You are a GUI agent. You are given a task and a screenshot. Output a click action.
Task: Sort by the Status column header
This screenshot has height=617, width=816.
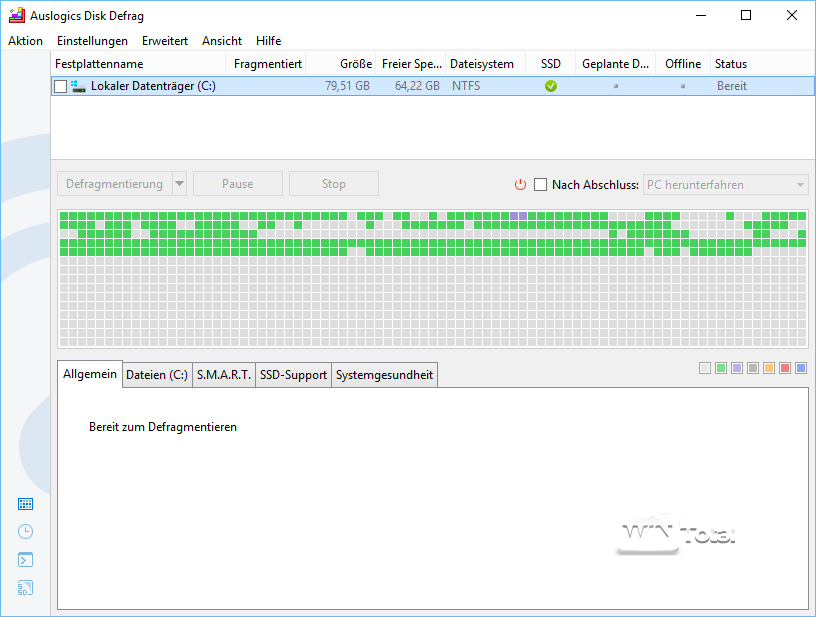coord(762,64)
